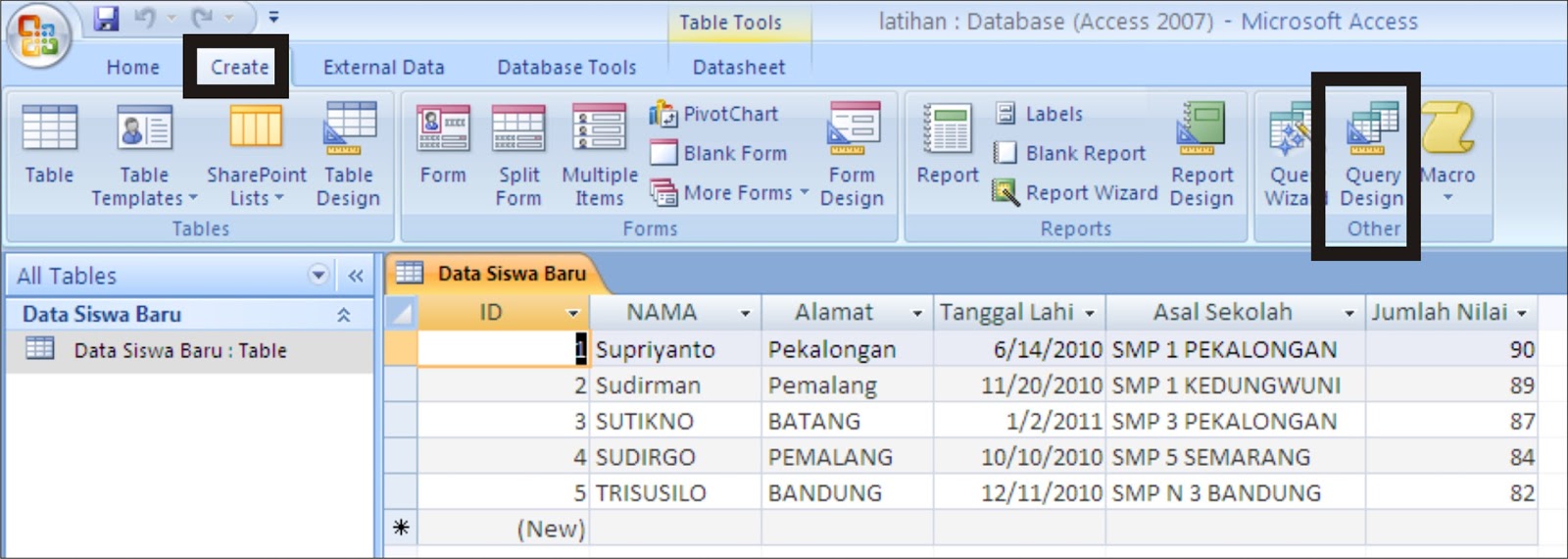Click the Redo arrow in Quick Access
1568x559 pixels.
[x=203, y=17]
